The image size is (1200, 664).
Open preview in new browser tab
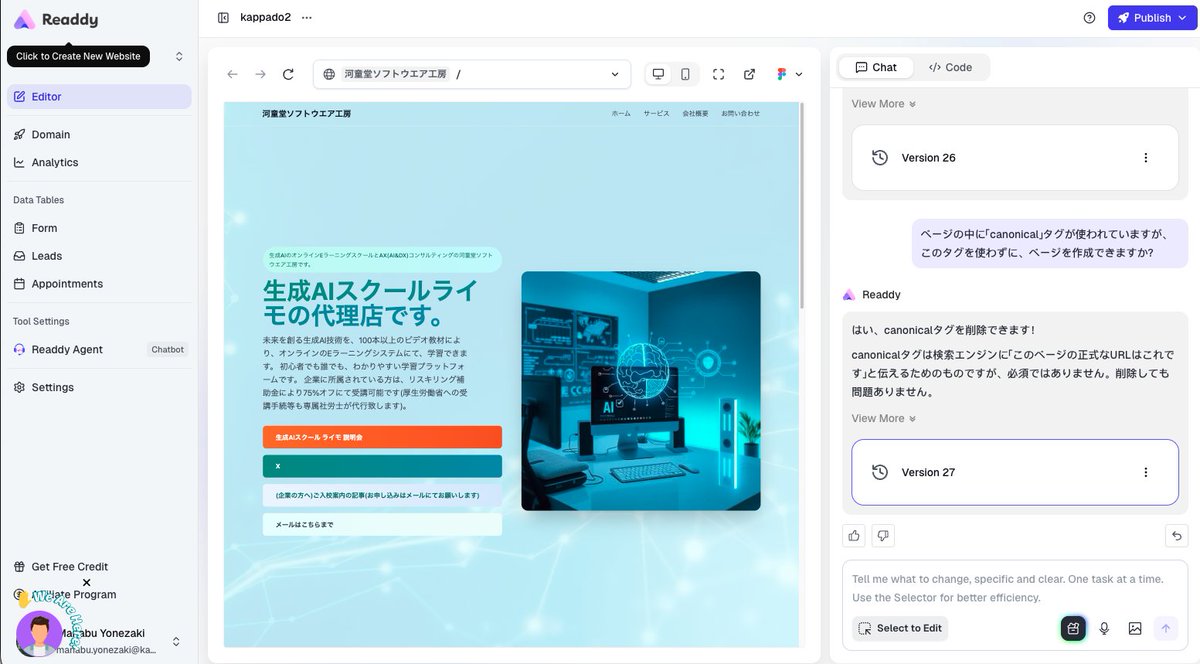tap(749, 73)
